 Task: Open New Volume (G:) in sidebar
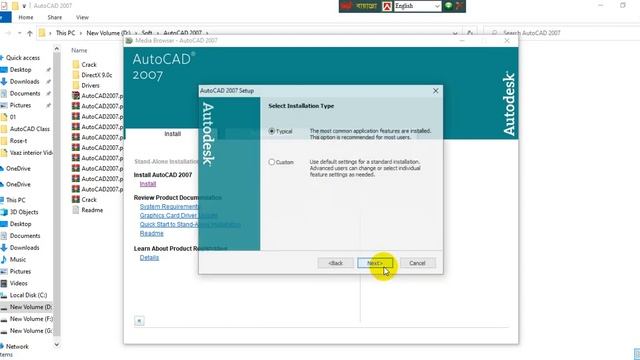[x=31, y=331]
